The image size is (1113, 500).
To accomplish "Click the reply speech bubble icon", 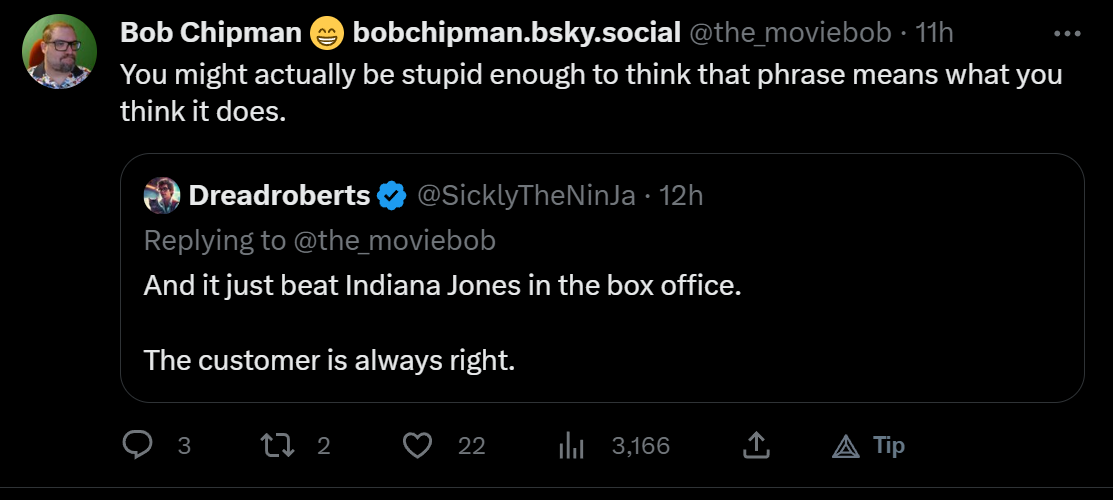I will [137, 445].
